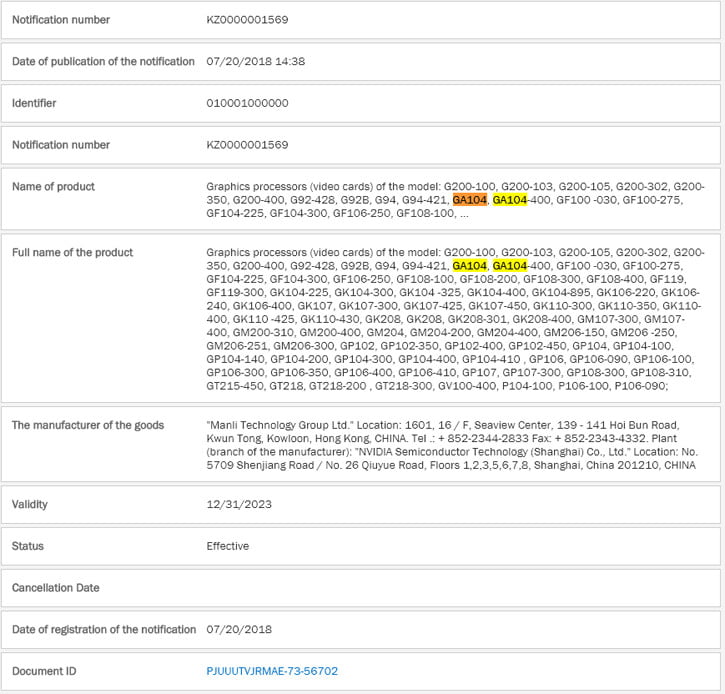Select the "Status" row label
The height and width of the screenshot is (694, 725).
27,546
